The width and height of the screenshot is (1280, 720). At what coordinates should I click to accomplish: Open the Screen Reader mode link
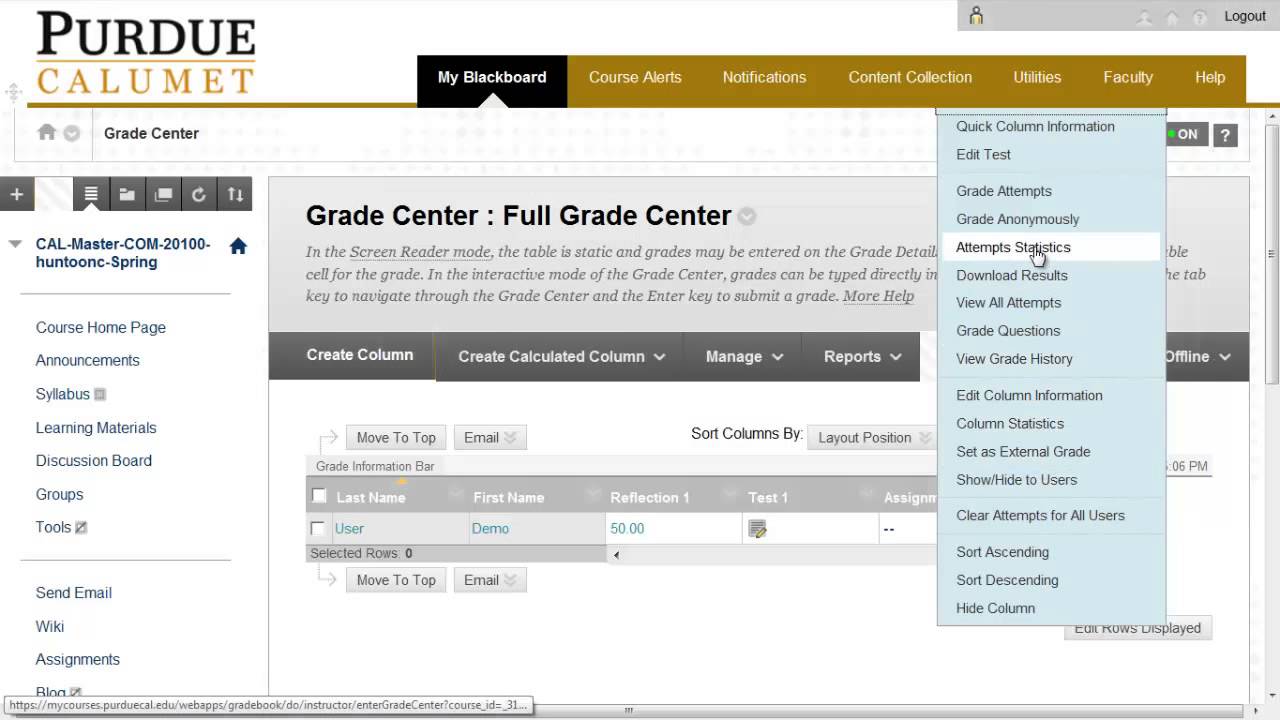click(x=420, y=252)
